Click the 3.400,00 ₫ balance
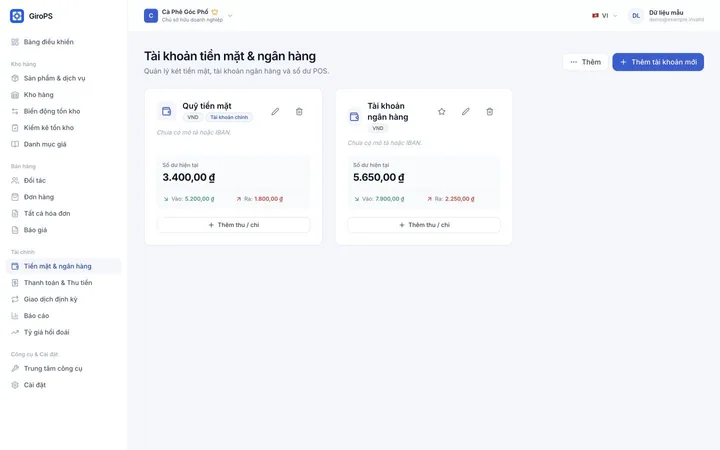This screenshot has width=720, height=450. 189,177
